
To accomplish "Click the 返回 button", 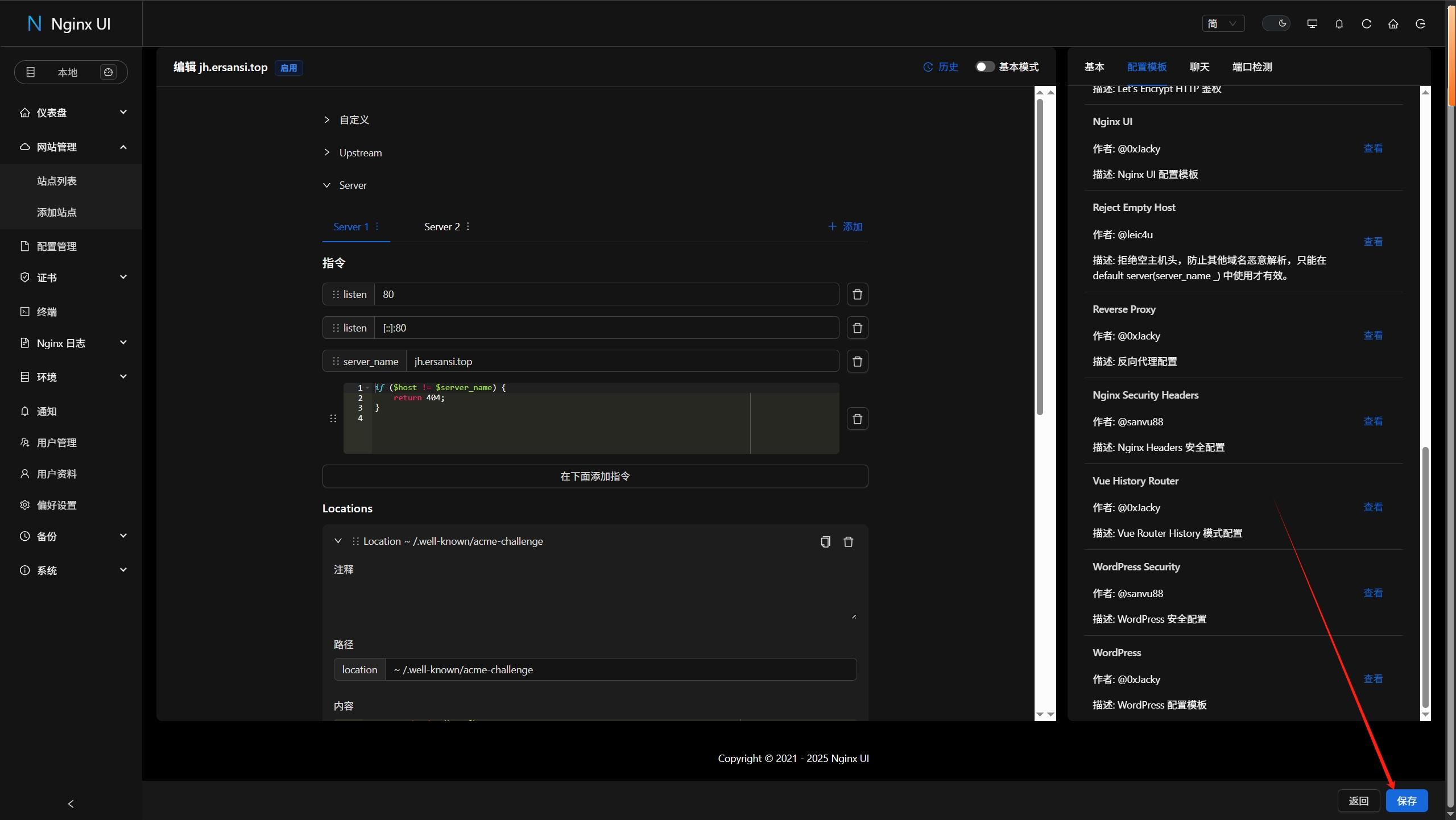I will coord(1359,801).
